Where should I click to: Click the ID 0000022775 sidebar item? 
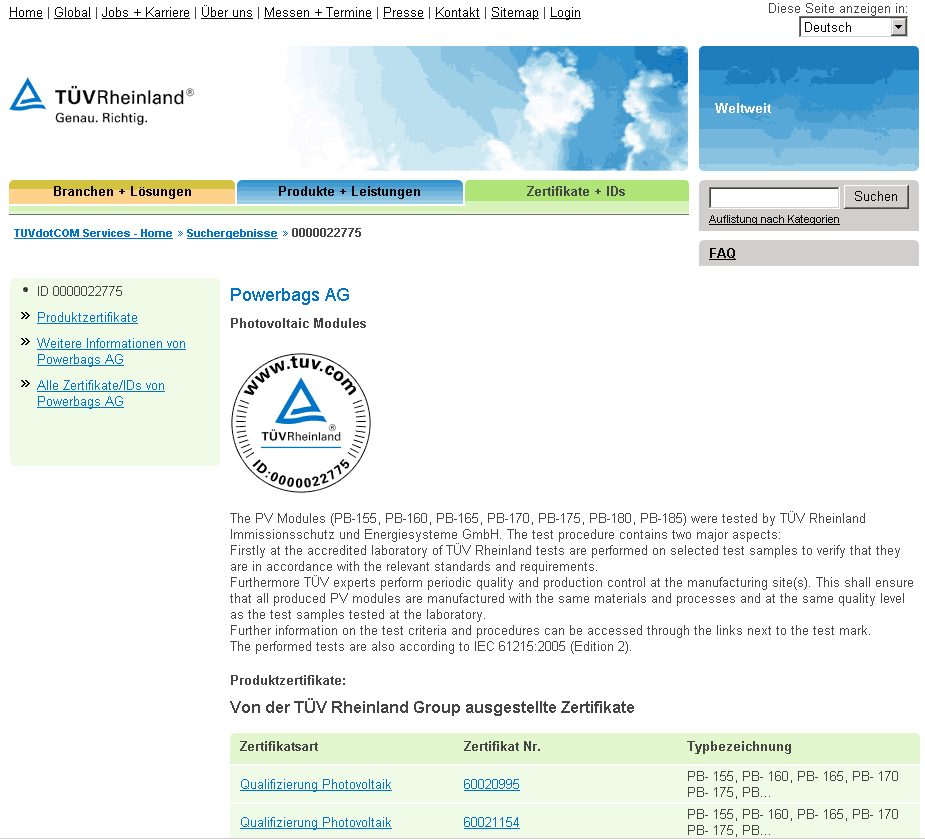tap(80, 291)
